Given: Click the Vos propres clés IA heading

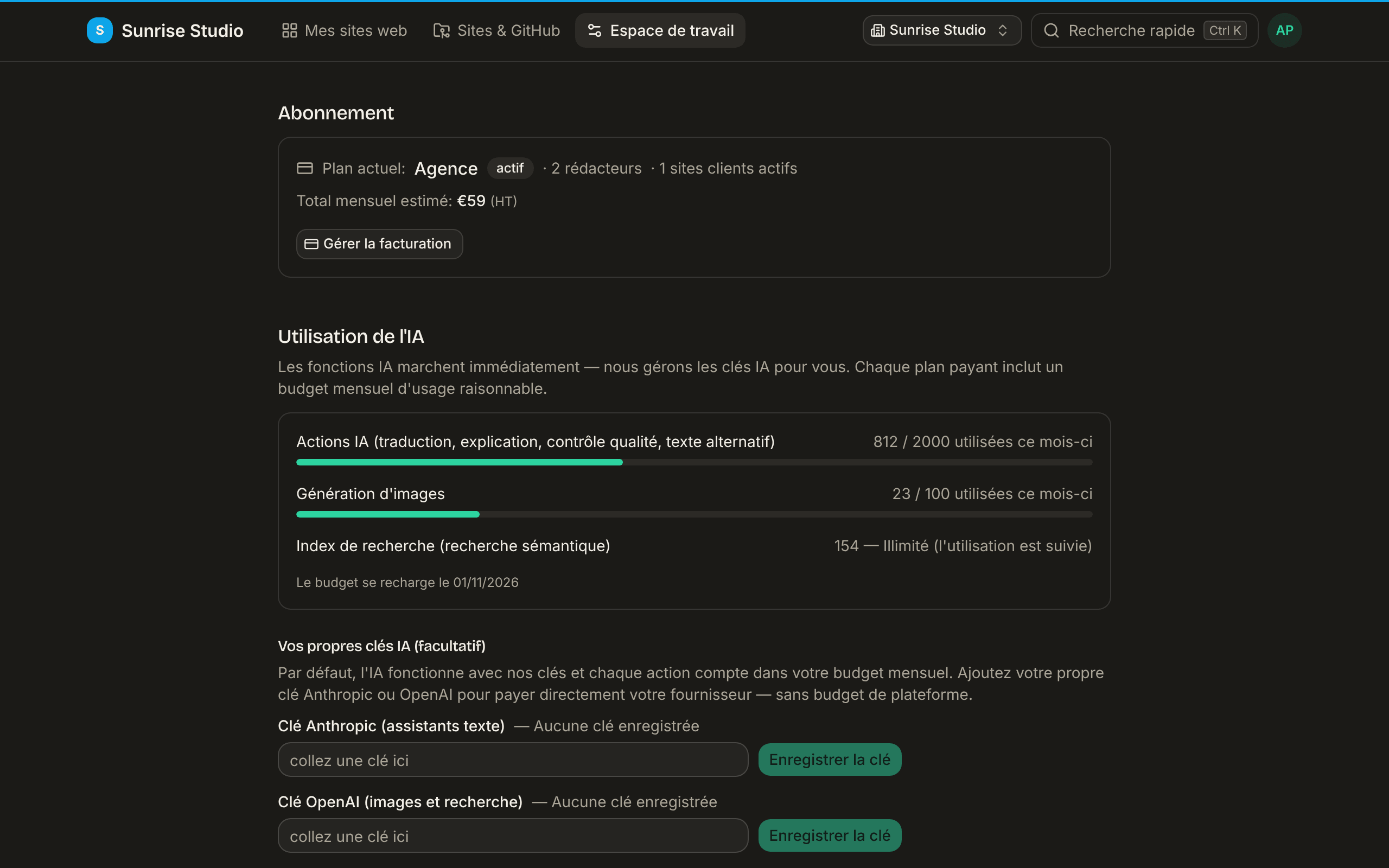Looking at the screenshot, I should point(381,646).
